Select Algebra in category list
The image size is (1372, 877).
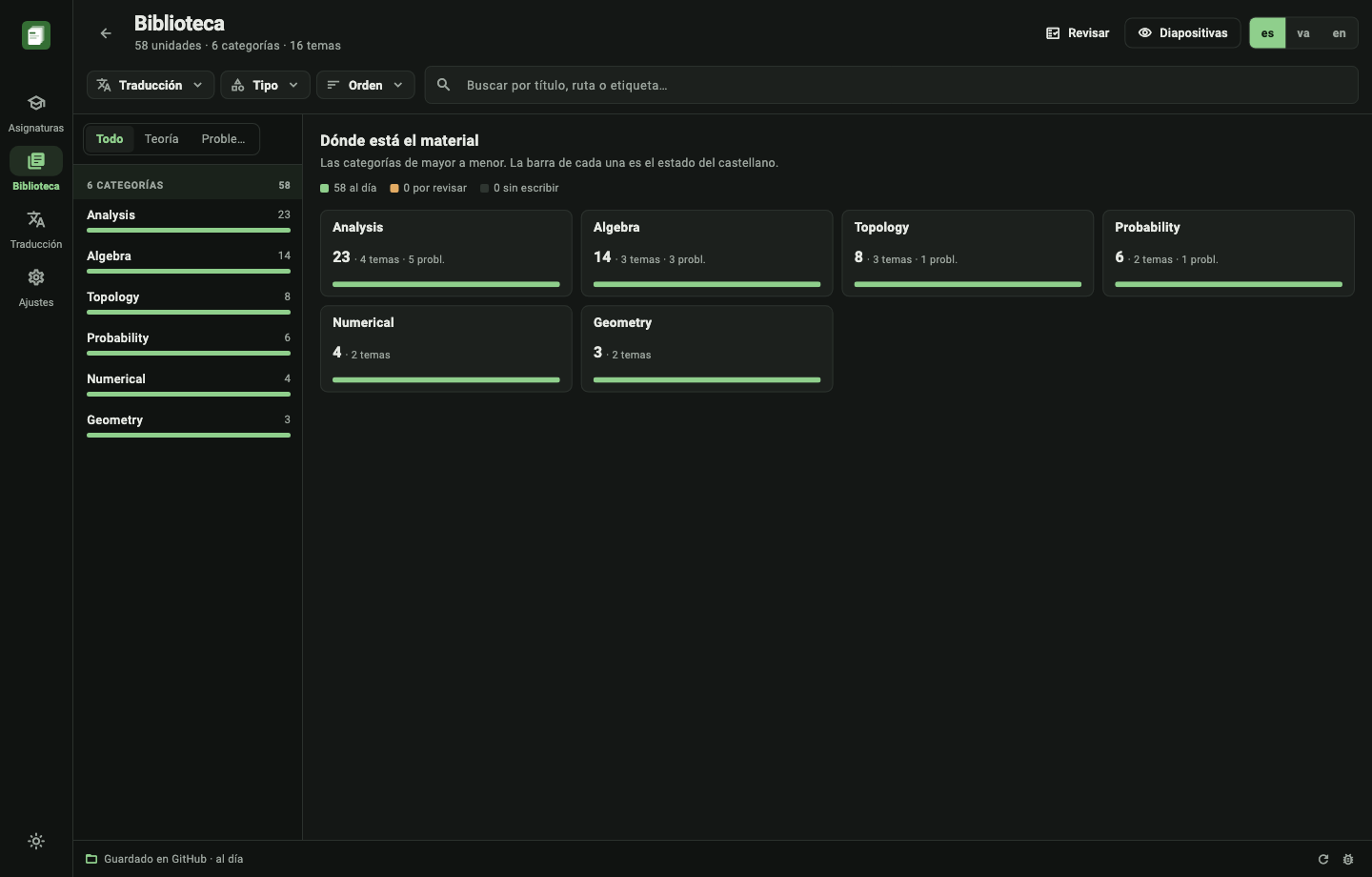pos(188,260)
